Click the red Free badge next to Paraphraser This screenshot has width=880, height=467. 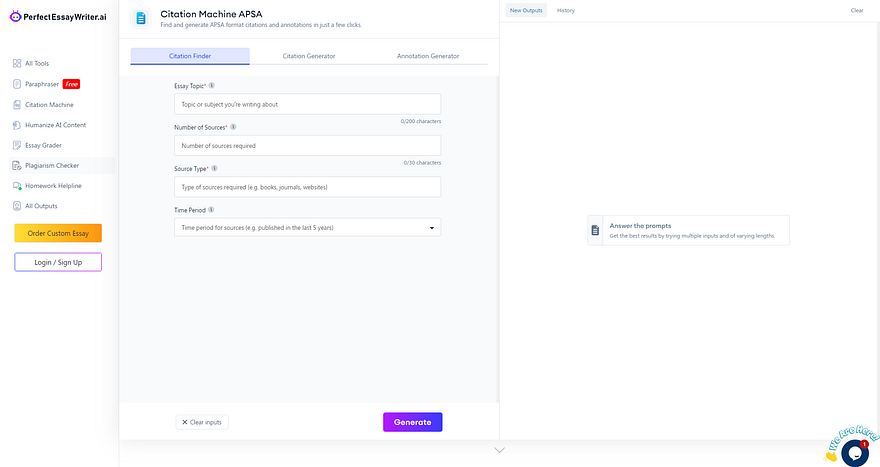coord(71,84)
